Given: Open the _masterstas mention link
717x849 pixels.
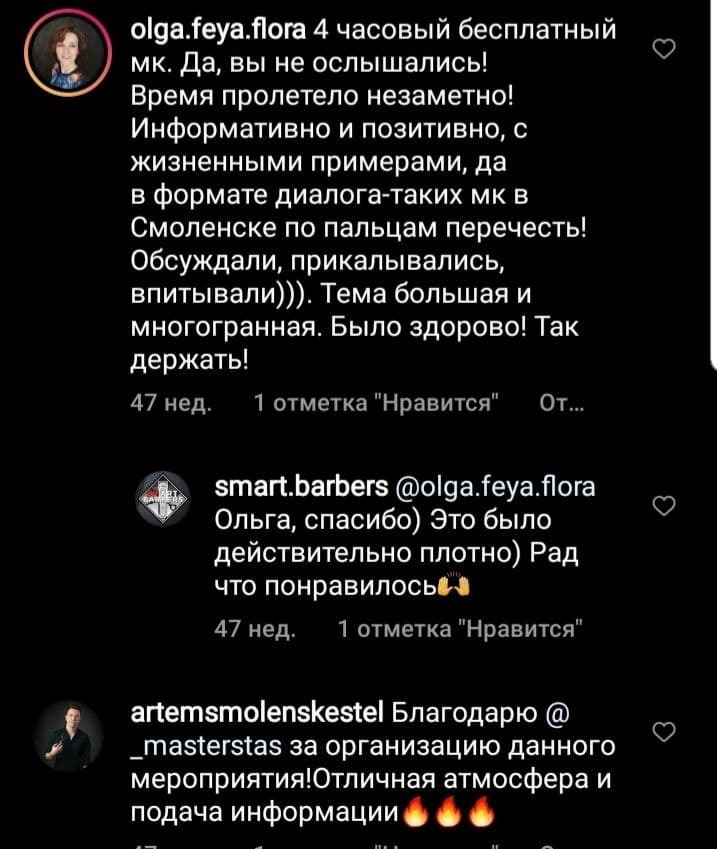Looking at the screenshot, I should click(x=209, y=747).
